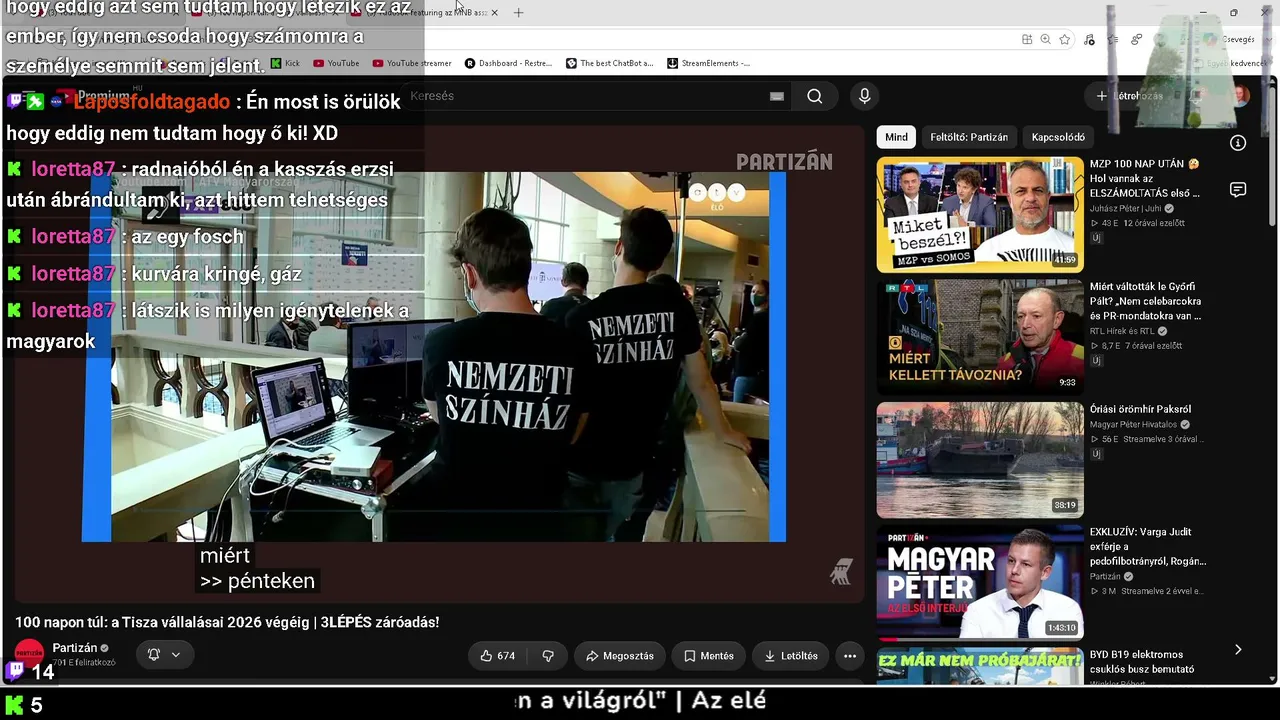Click the Partizán channel name below the video

point(75,648)
